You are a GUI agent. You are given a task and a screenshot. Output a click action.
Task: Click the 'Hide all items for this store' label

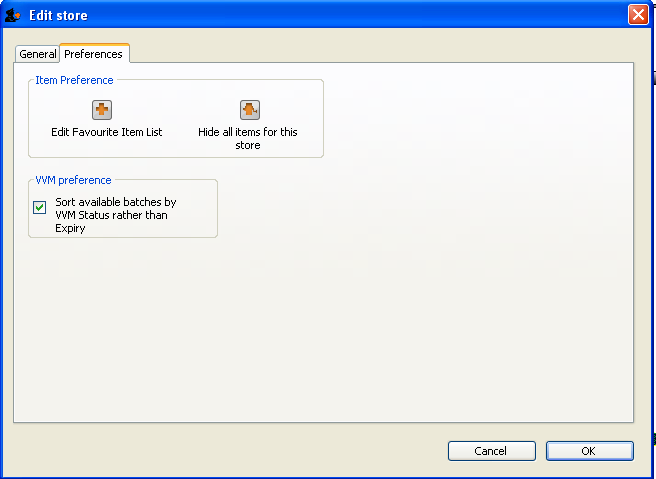248,138
